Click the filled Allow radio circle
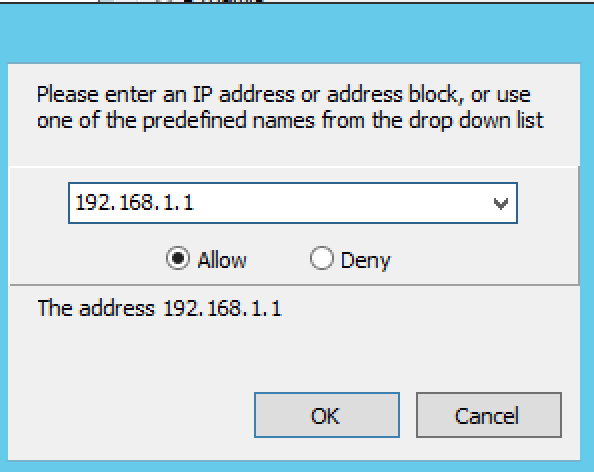 178,258
